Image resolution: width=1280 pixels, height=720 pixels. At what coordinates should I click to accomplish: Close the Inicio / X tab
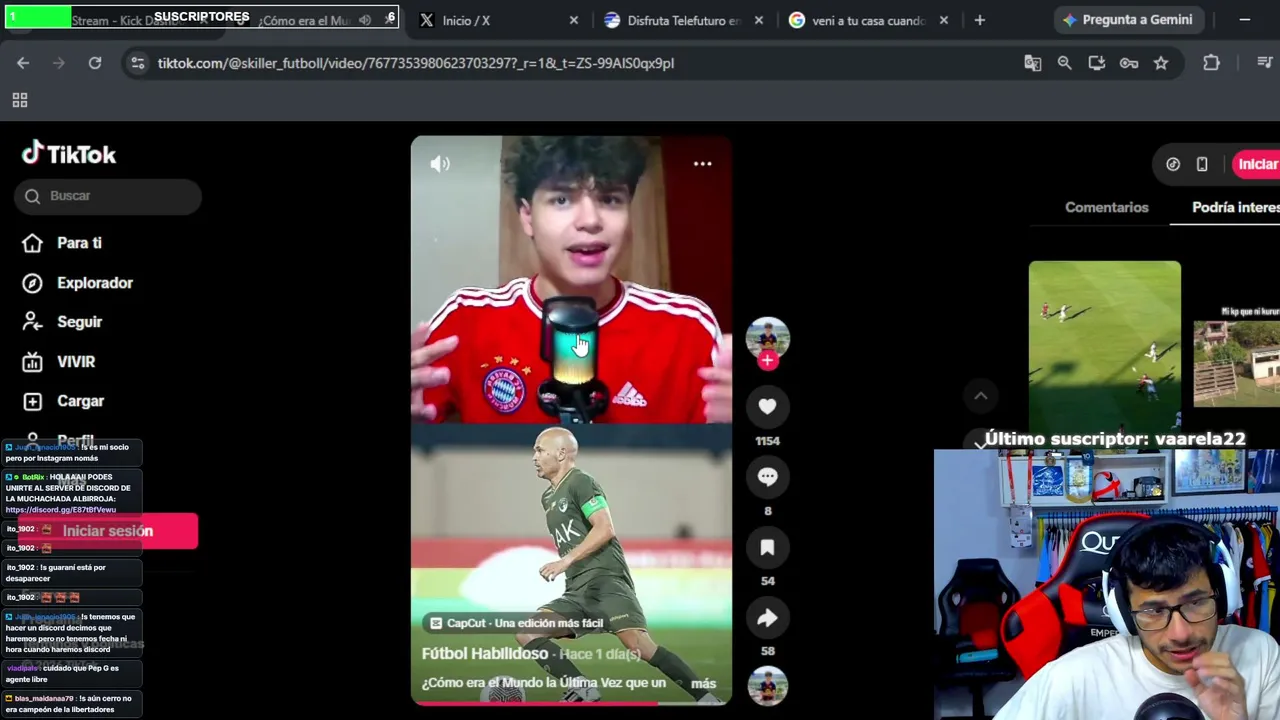(x=574, y=20)
